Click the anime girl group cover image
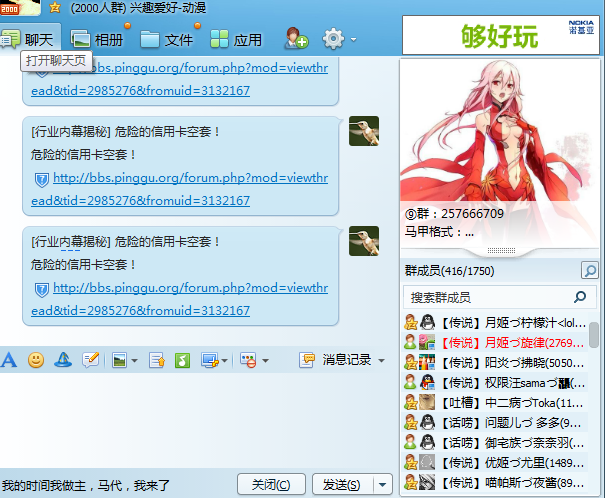Image resolution: width=605 pixels, height=498 pixels. pos(500,131)
